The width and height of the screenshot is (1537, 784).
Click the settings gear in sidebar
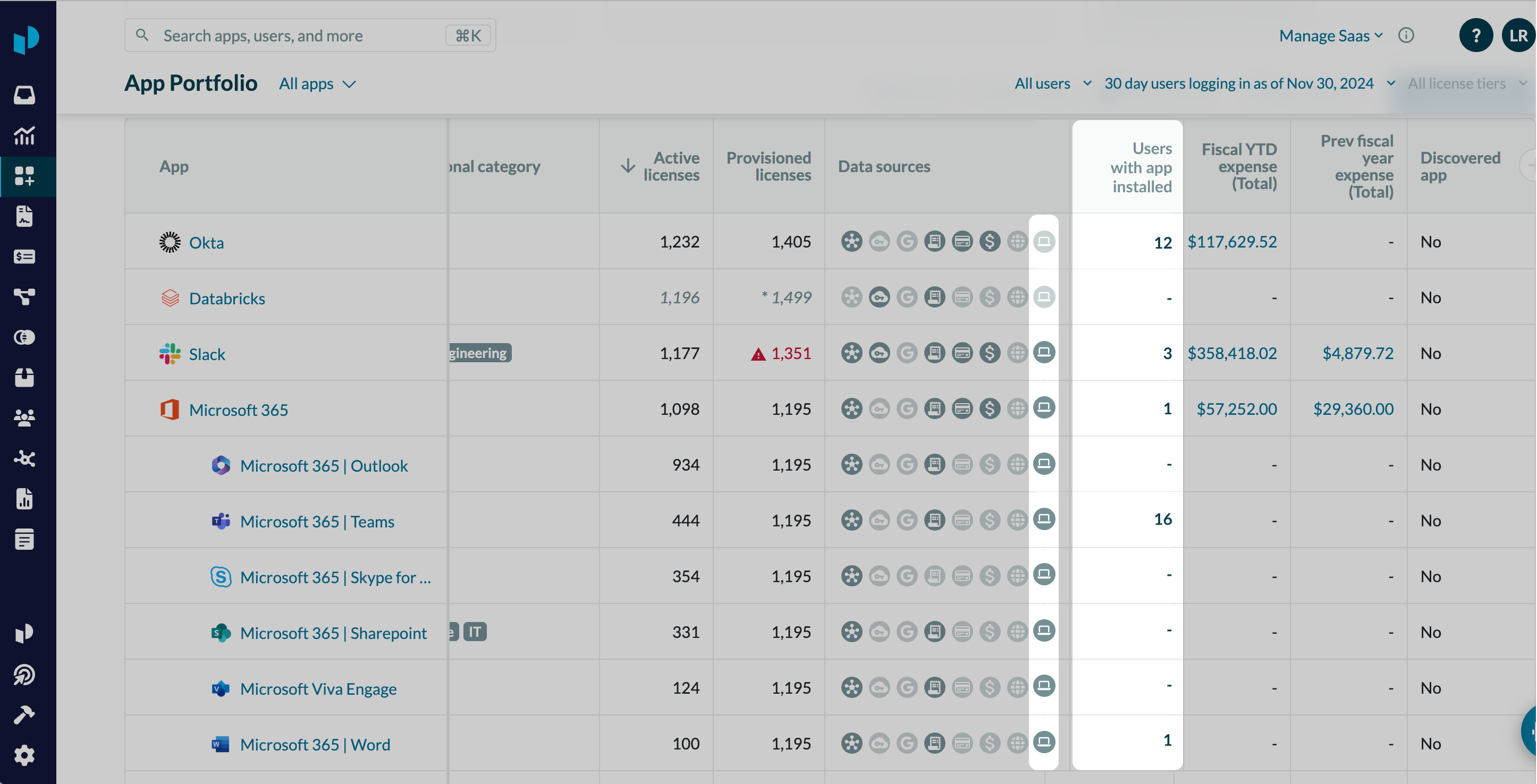[24, 755]
